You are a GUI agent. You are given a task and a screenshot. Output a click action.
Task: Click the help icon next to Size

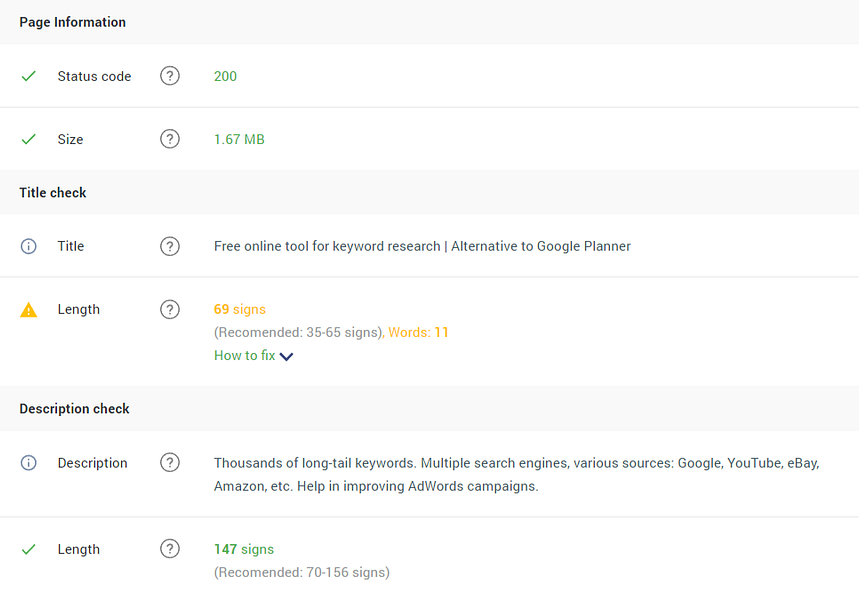[x=170, y=139]
